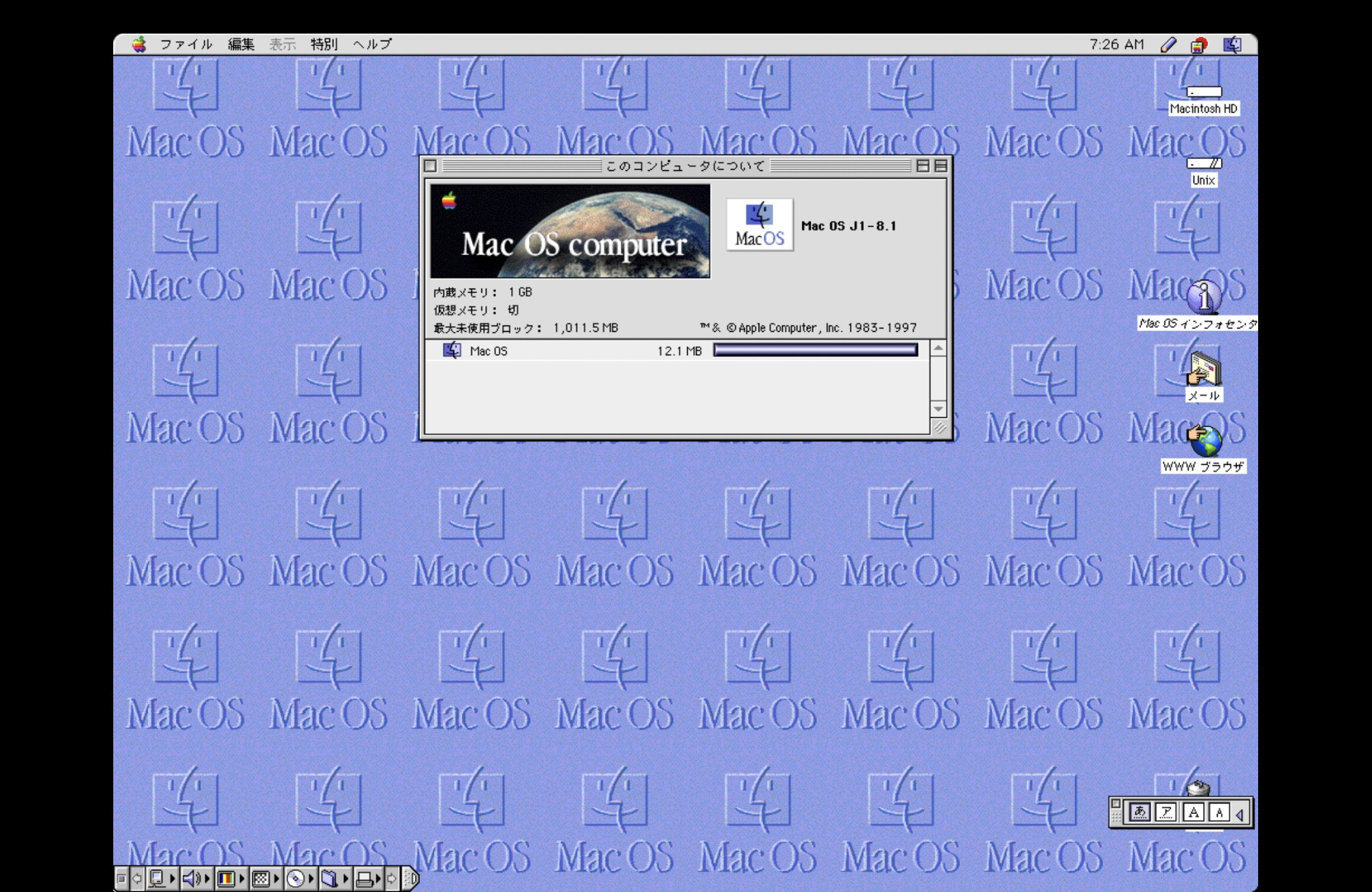The width and height of the screenshot is (1372, 892).
Task: Click the Mac OS memory usage bar
Action: pyautogui.click(x=816, y=350)
